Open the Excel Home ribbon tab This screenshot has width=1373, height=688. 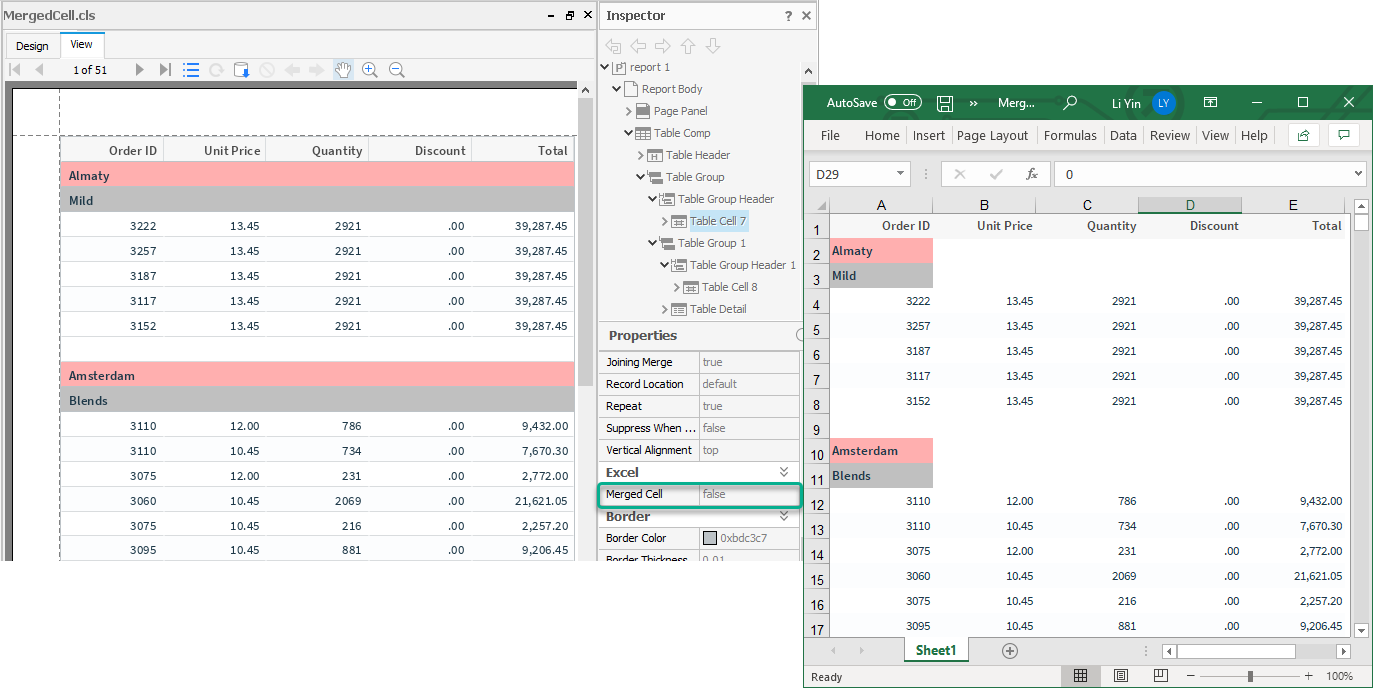point(882,135)
